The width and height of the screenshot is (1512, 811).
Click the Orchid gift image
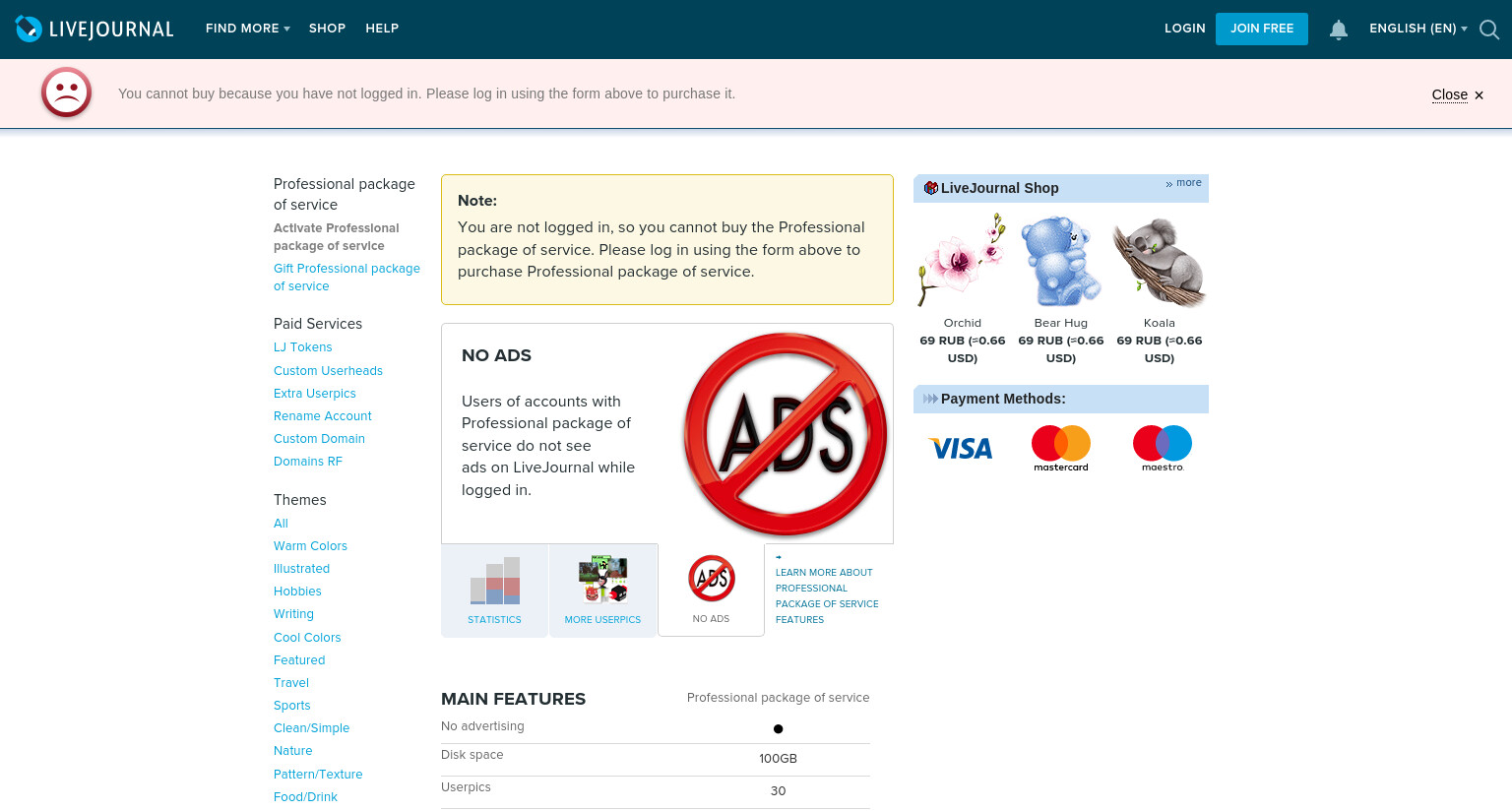(962, 261)
